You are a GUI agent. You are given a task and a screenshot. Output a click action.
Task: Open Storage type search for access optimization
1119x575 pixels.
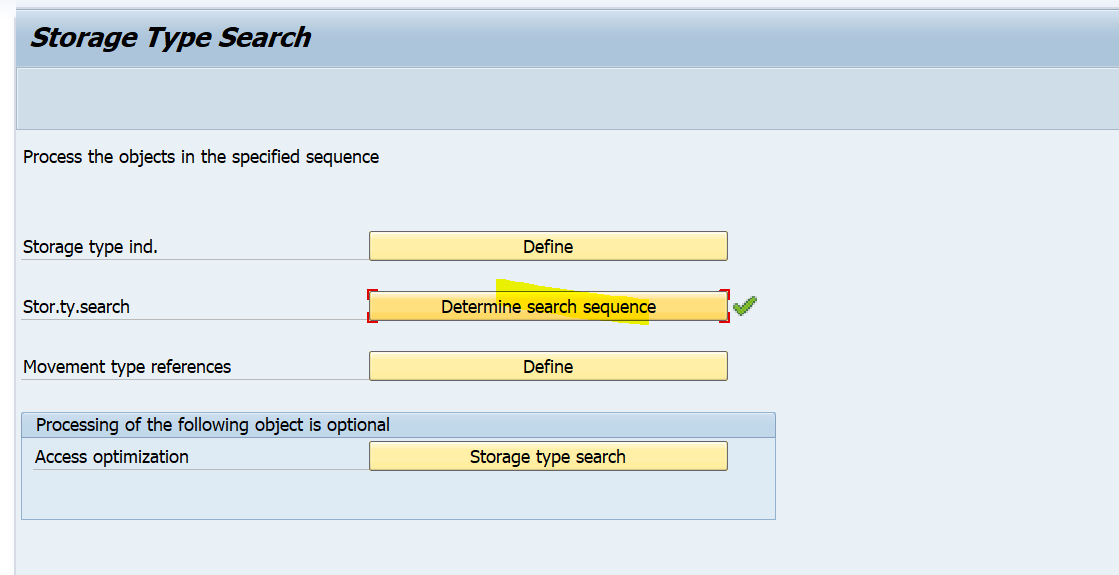point(548,457)
